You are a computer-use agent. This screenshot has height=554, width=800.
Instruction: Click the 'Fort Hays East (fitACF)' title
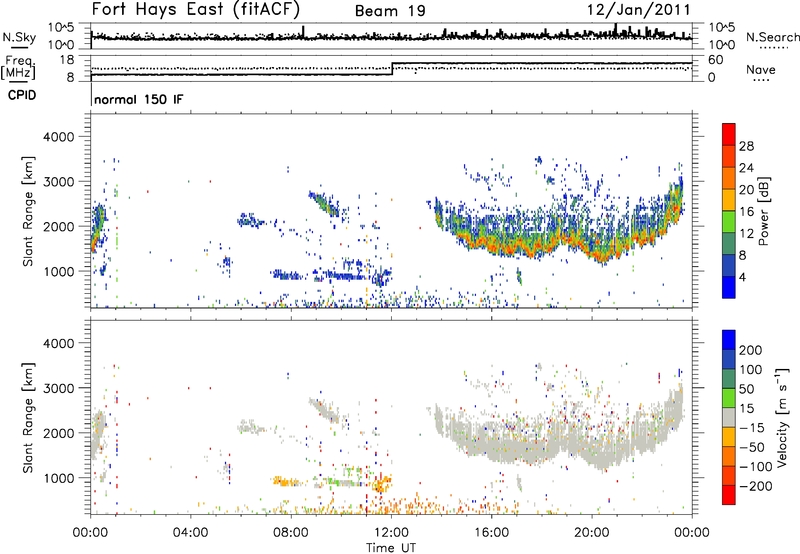point(196,9)
